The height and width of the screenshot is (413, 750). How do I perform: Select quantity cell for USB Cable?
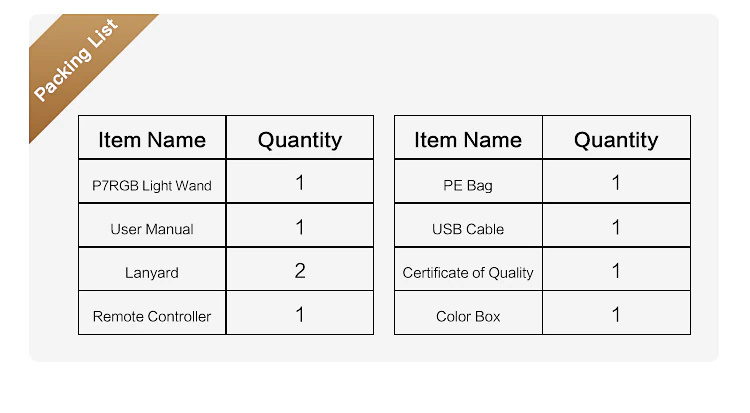(x=617, y=225)
